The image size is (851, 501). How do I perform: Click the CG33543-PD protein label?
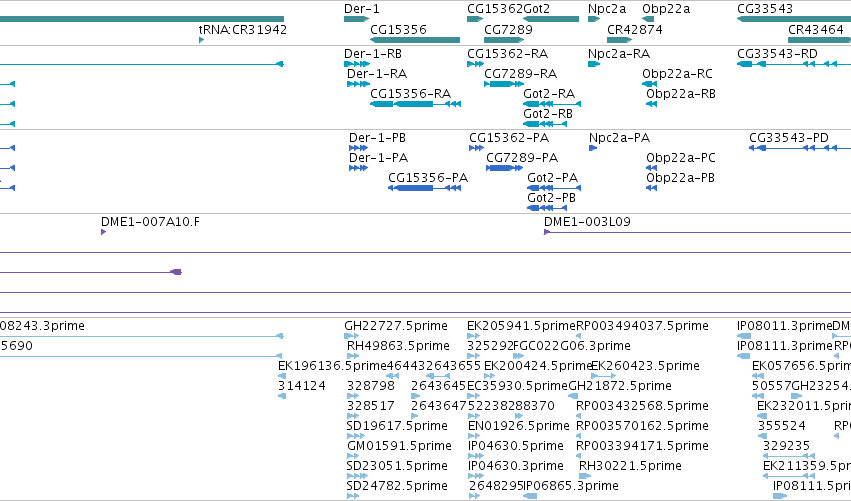coord(789,138)
